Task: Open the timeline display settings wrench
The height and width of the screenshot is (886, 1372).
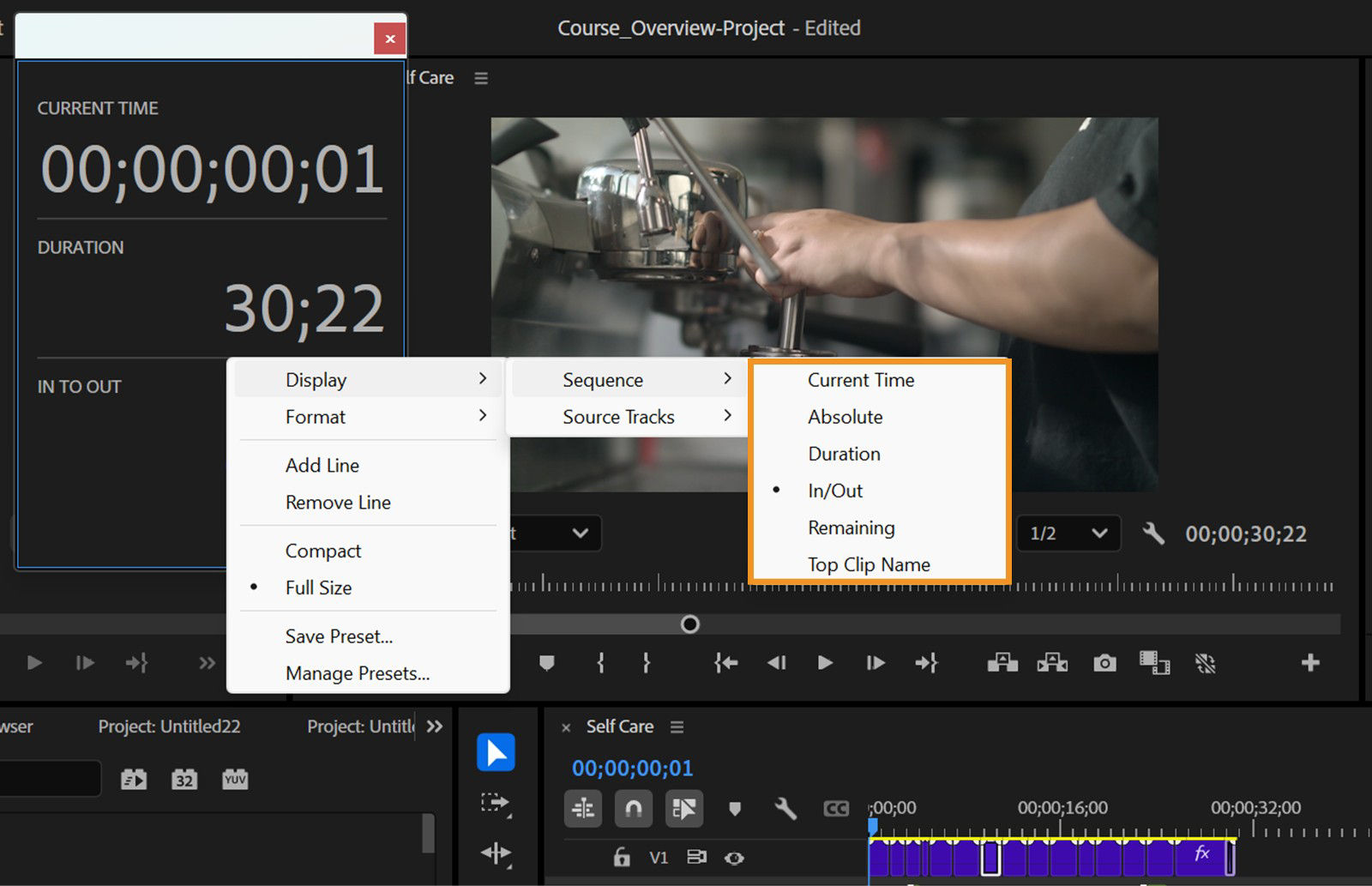Action: click(x=785, y=808)
